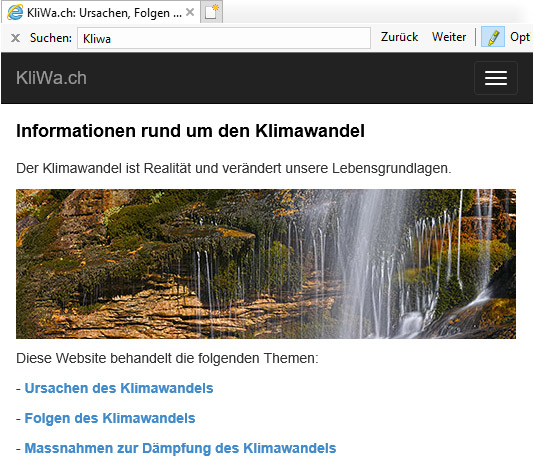The height and width of the screenshot is (472, 534).
Task: Expand the hamburger navigation menu
Action: [x=496, y=78]
